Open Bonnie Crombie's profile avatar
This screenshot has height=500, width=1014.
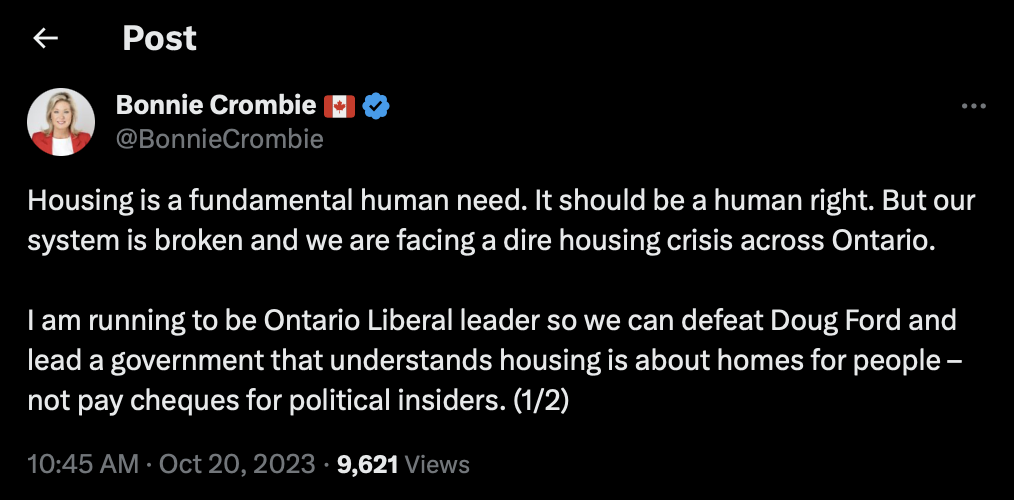(x=61, y=121)
